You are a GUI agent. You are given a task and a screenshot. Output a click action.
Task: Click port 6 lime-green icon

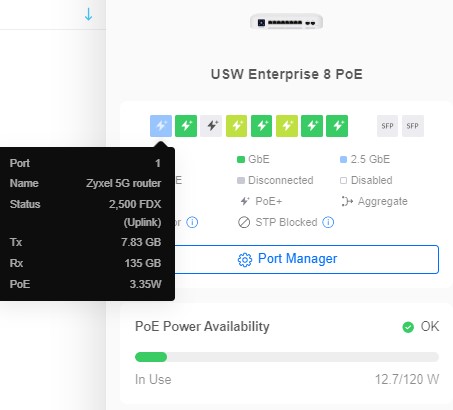pos(287,126)
